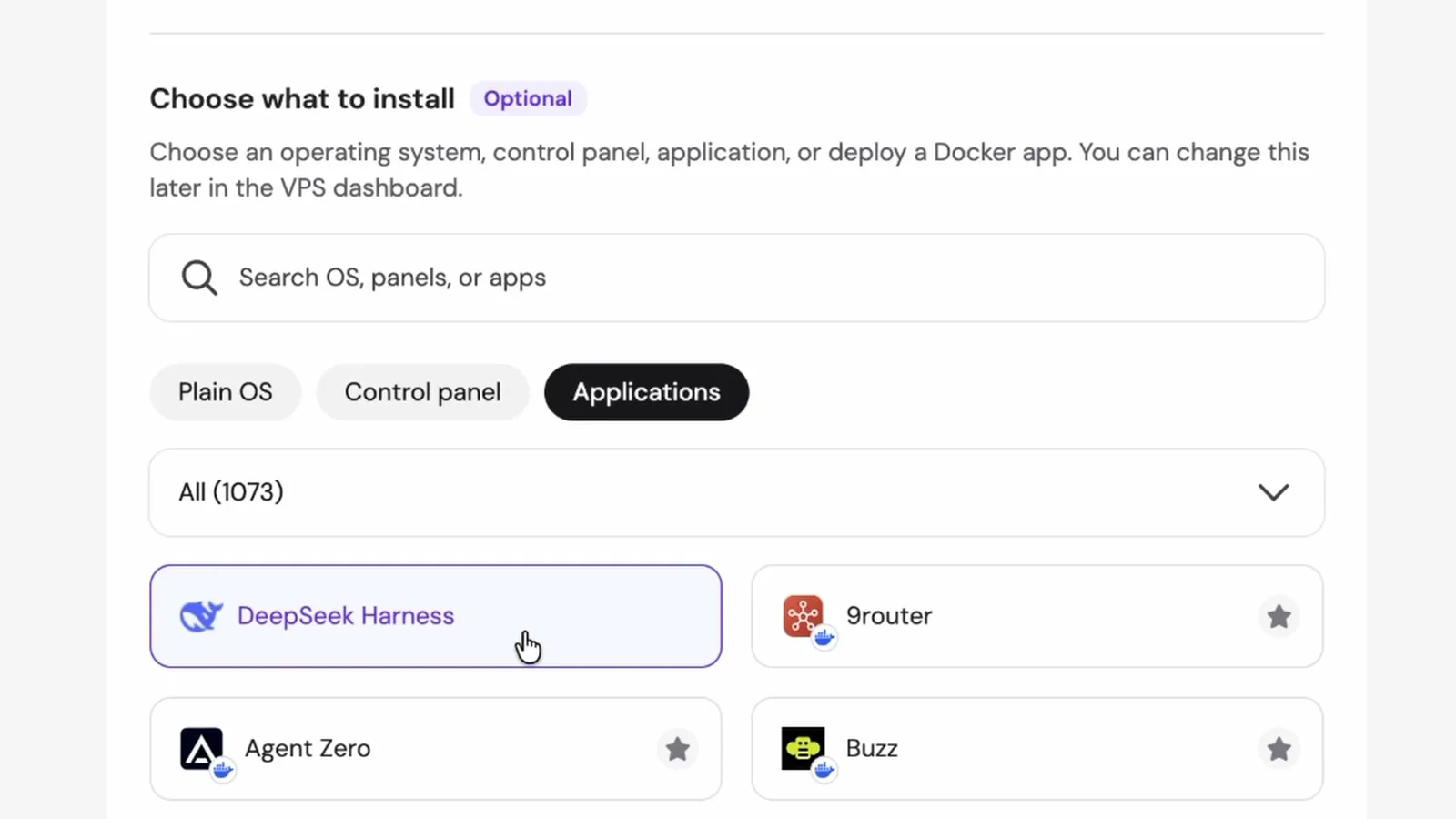Viewport: 1456px width, 819px height.
Task: Expand the All (1073) category dropdown
Action: tap(736, 492)
